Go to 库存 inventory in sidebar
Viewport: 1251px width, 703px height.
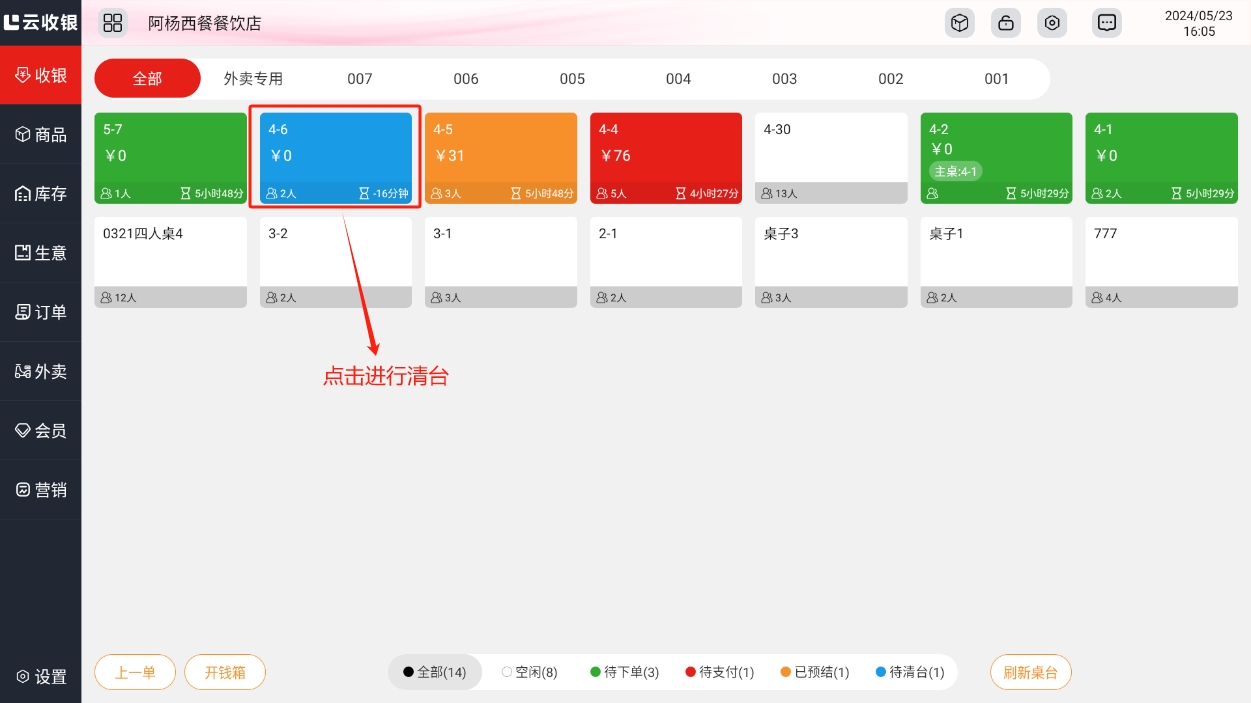[41, 194]
